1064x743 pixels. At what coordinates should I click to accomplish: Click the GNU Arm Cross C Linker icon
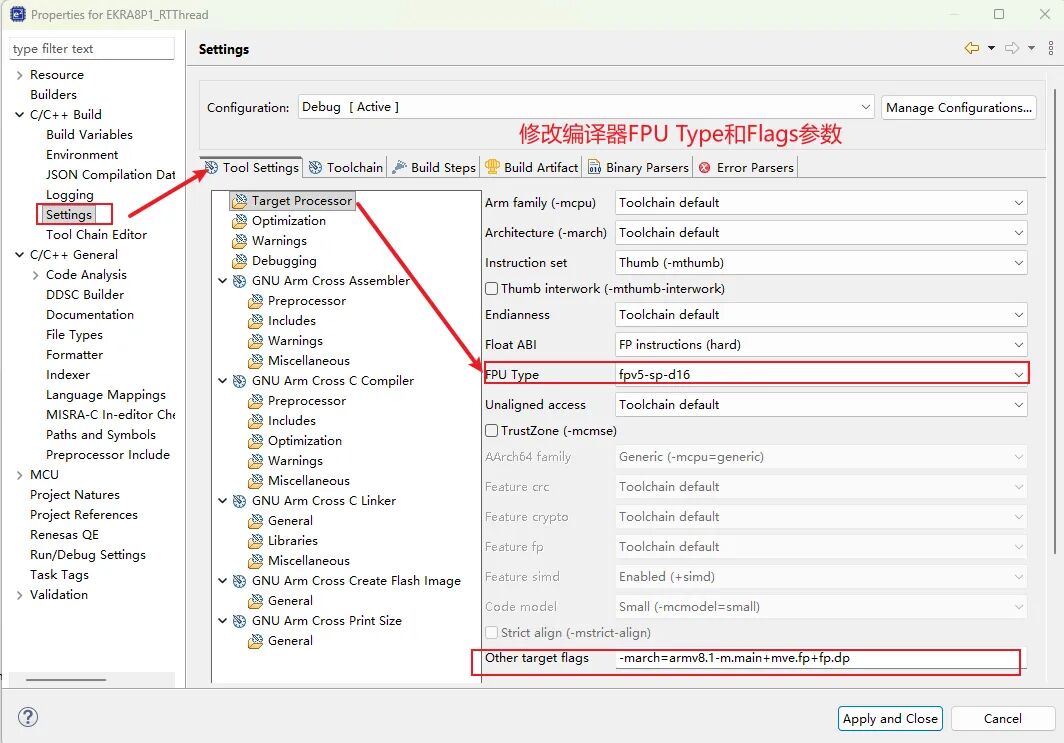point(240,501)
